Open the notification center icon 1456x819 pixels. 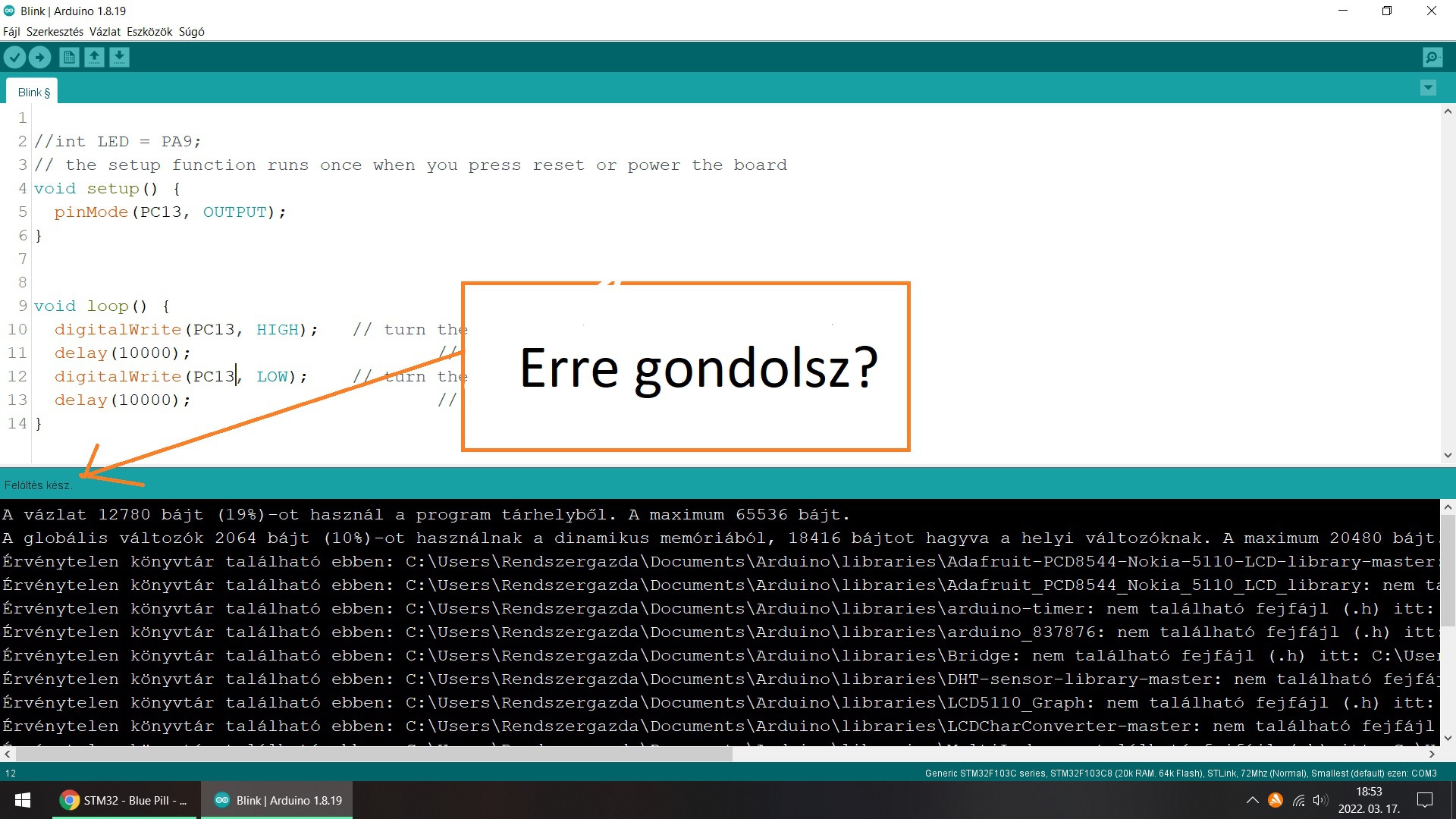(x=1425, y=800)
